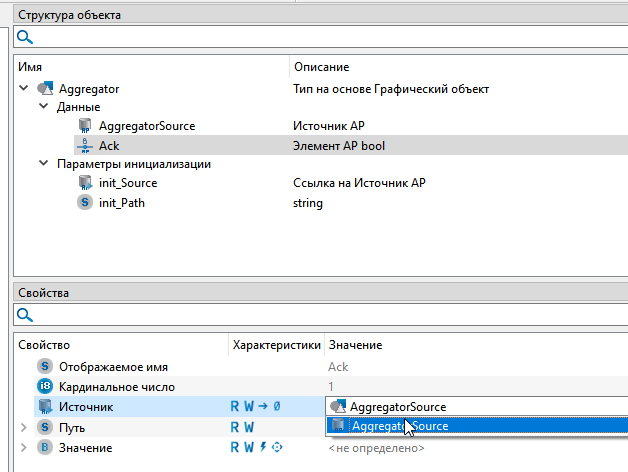Click the Характеристики column header
Screen dimensions: 628x472
coord(276,345)
